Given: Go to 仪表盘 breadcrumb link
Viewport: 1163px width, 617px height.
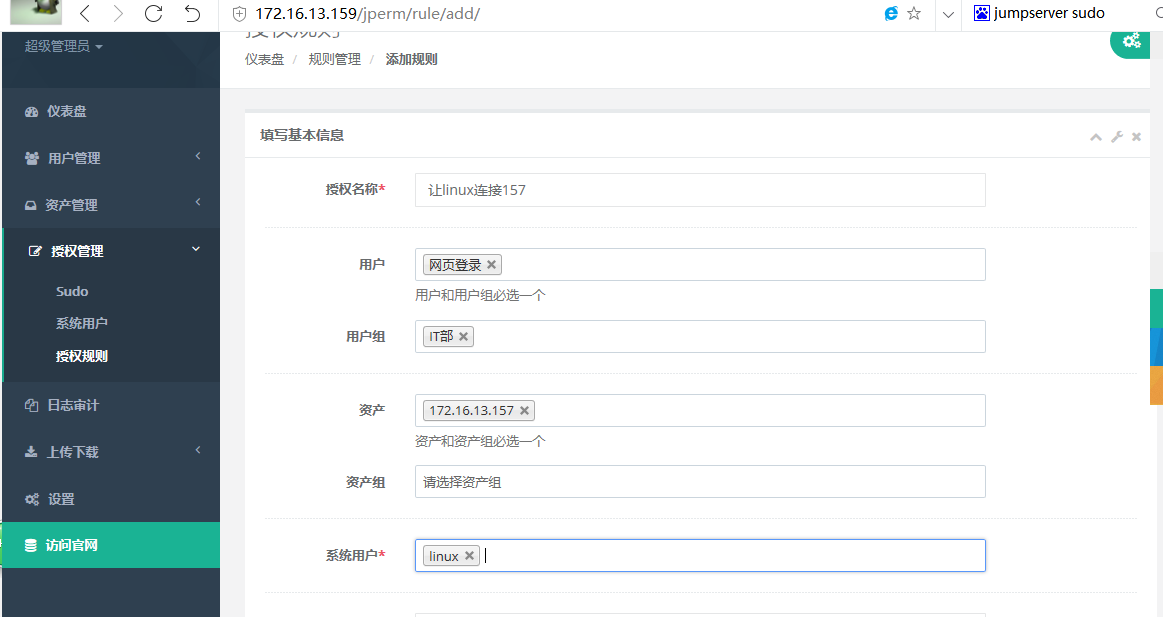Looking at the screenshot, I should click(x=264, y=60).
